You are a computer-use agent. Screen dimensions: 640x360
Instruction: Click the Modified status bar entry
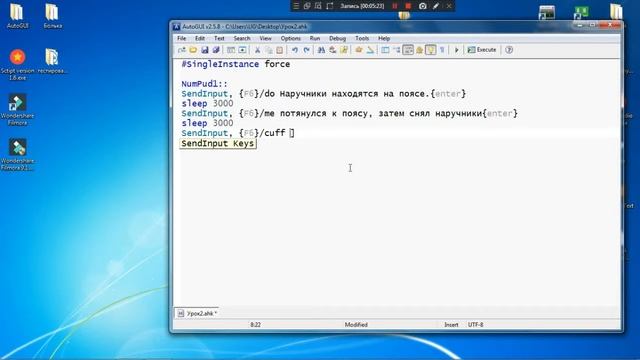(356, 325)
